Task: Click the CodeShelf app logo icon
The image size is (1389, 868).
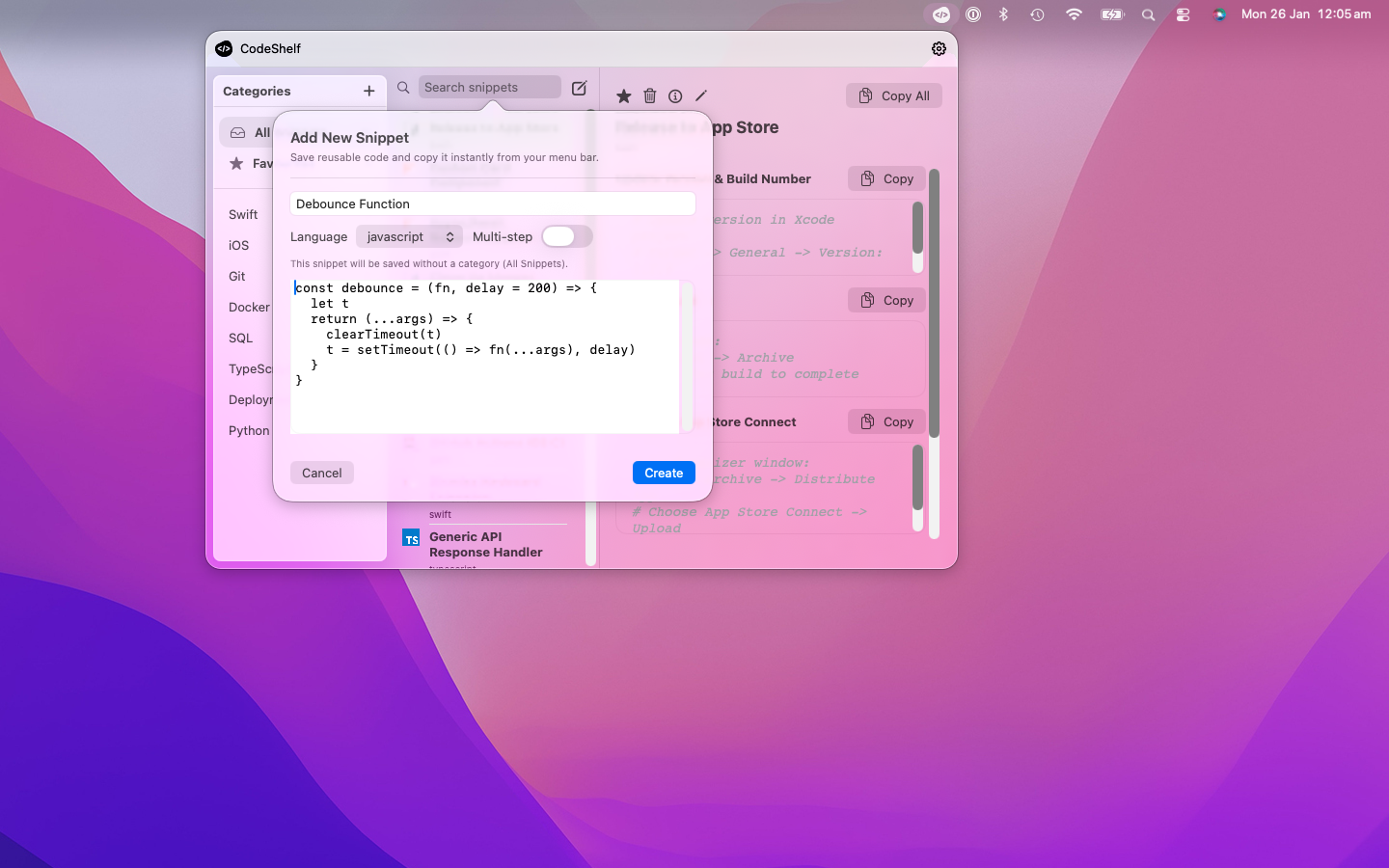Action: pyautogui.click(x=223, y=48)
